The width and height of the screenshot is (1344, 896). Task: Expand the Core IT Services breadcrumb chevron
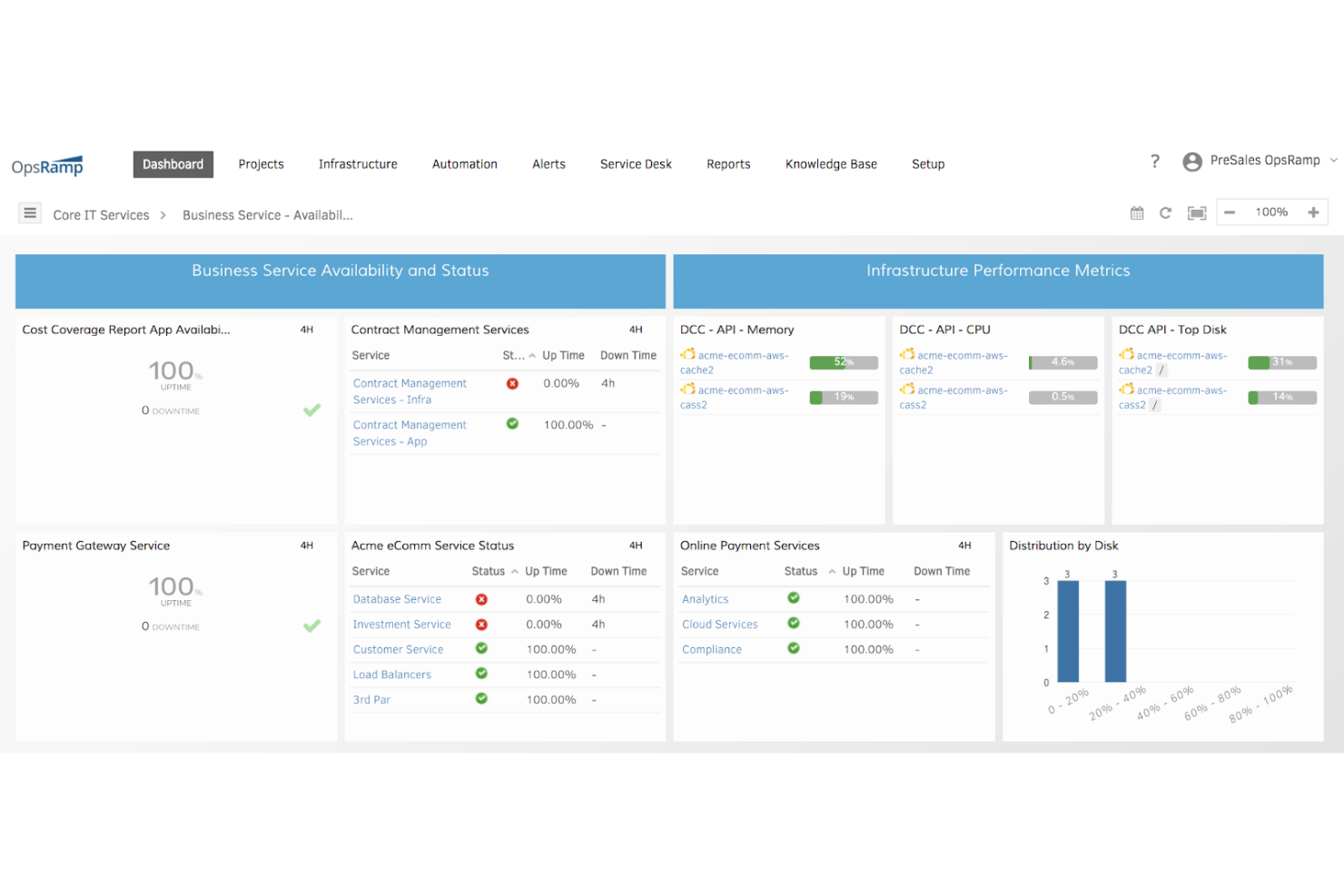point(162,214)
